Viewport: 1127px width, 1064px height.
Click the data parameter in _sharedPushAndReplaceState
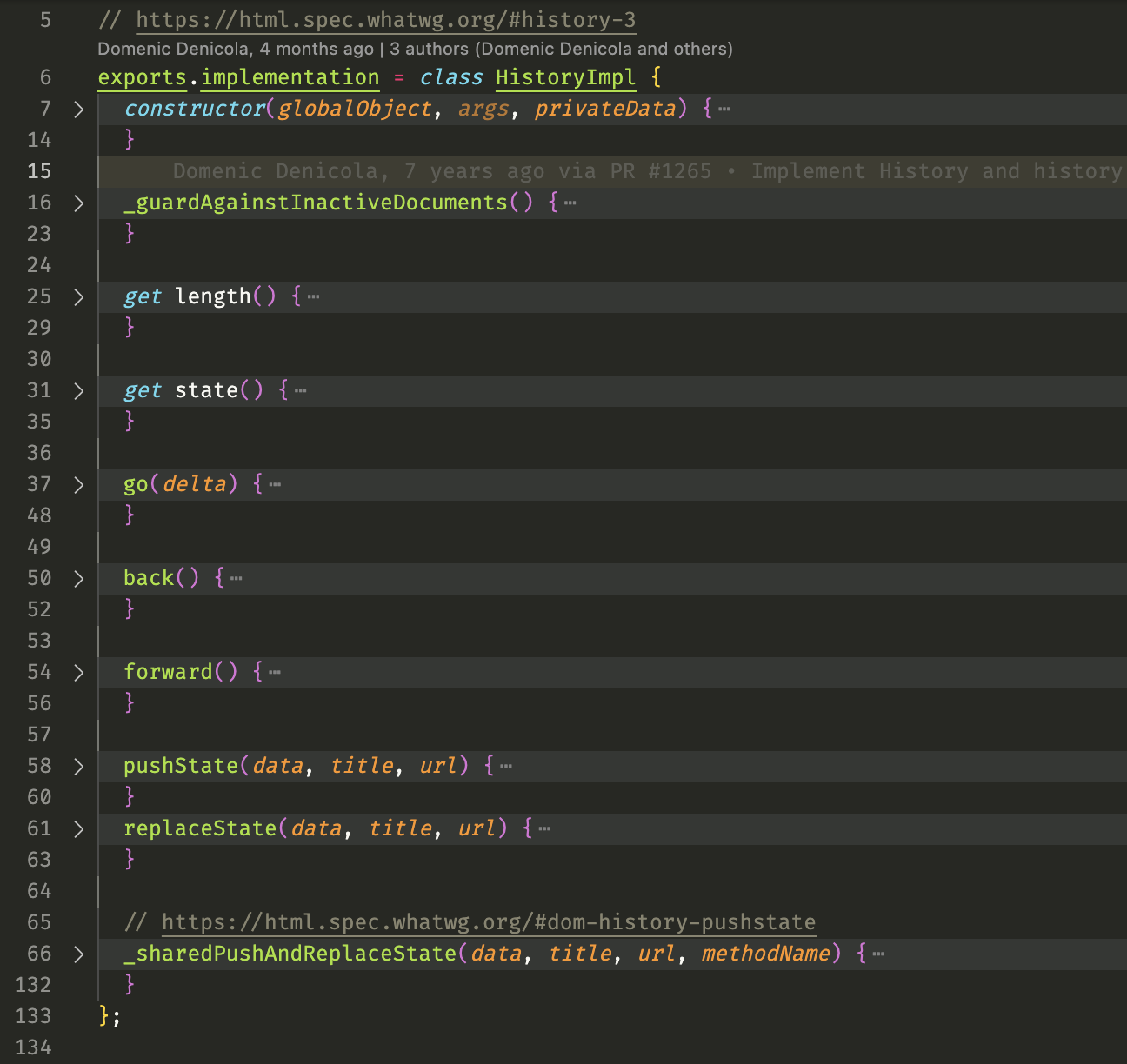pos(496,954)
